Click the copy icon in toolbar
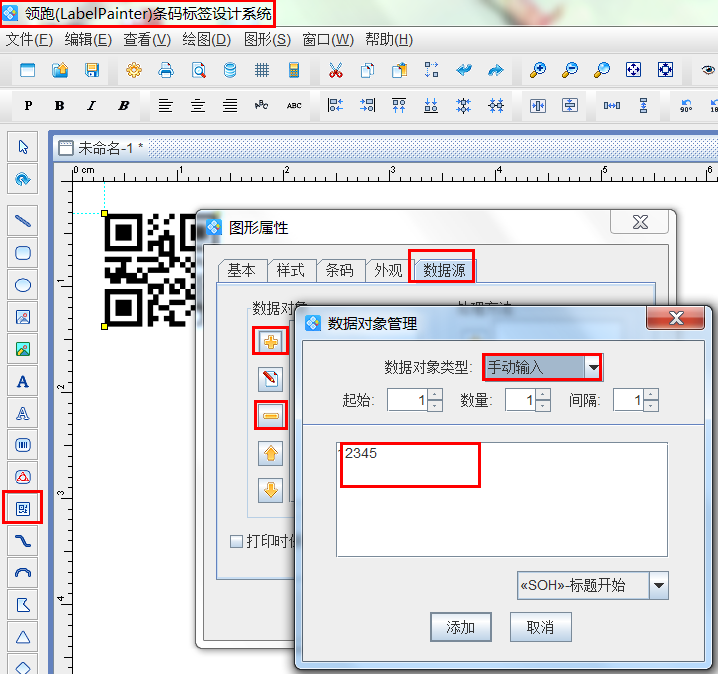This screenshot has width=718, height=674. point(367,70)
